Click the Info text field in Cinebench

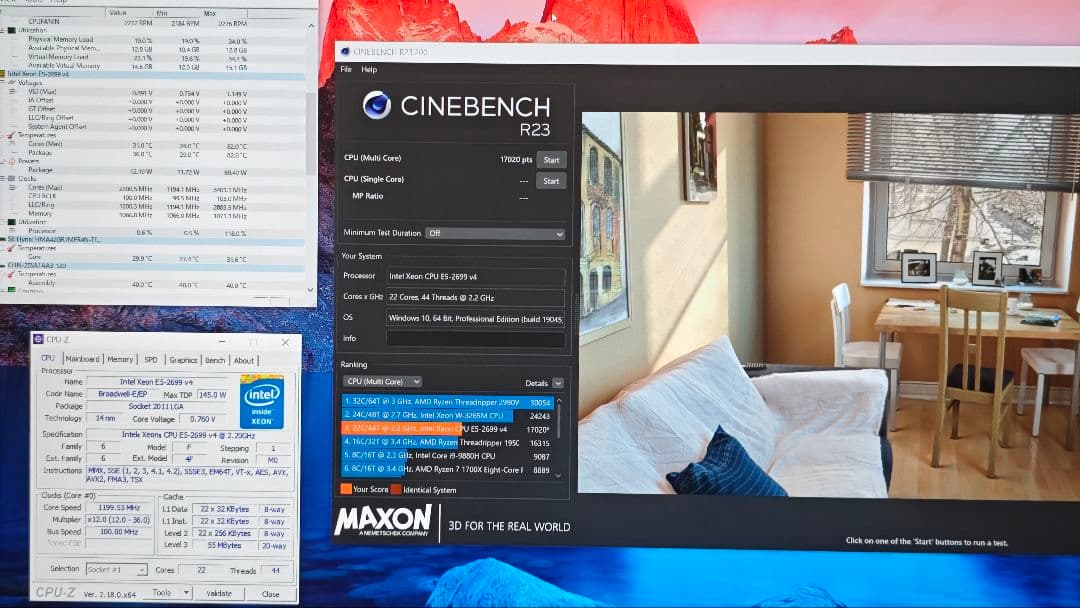click(475, 339)
